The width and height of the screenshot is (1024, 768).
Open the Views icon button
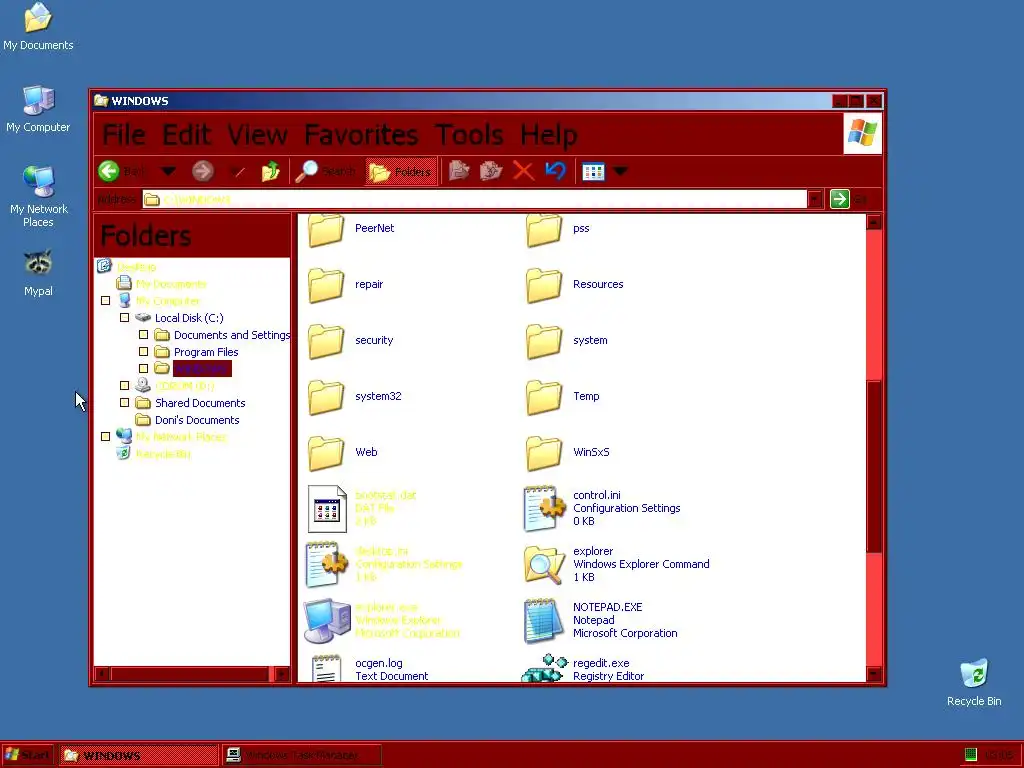[x=594, y=172]
